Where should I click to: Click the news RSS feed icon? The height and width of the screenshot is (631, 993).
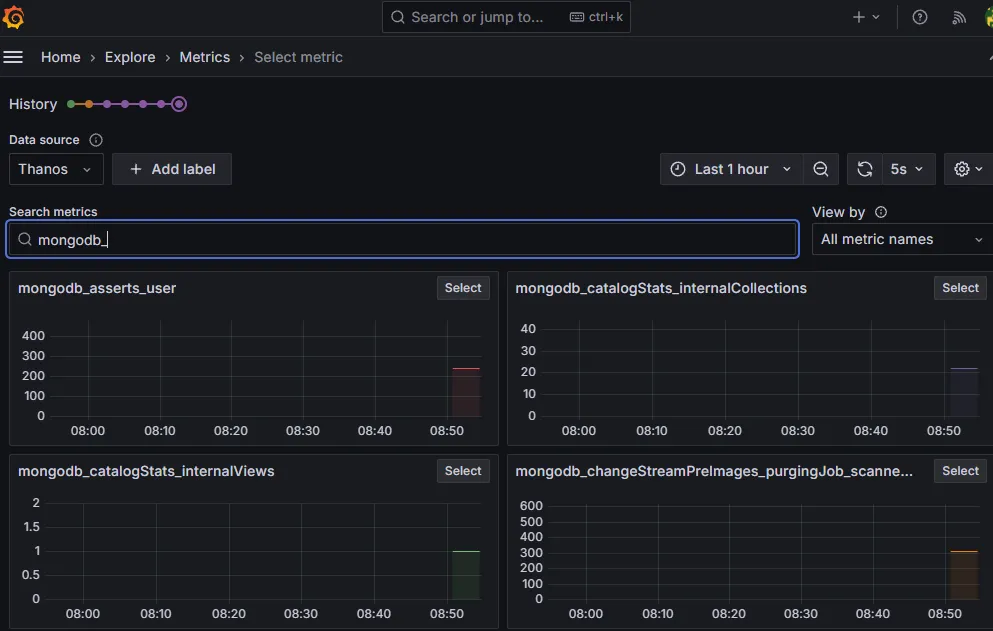(x=957, y=17)
